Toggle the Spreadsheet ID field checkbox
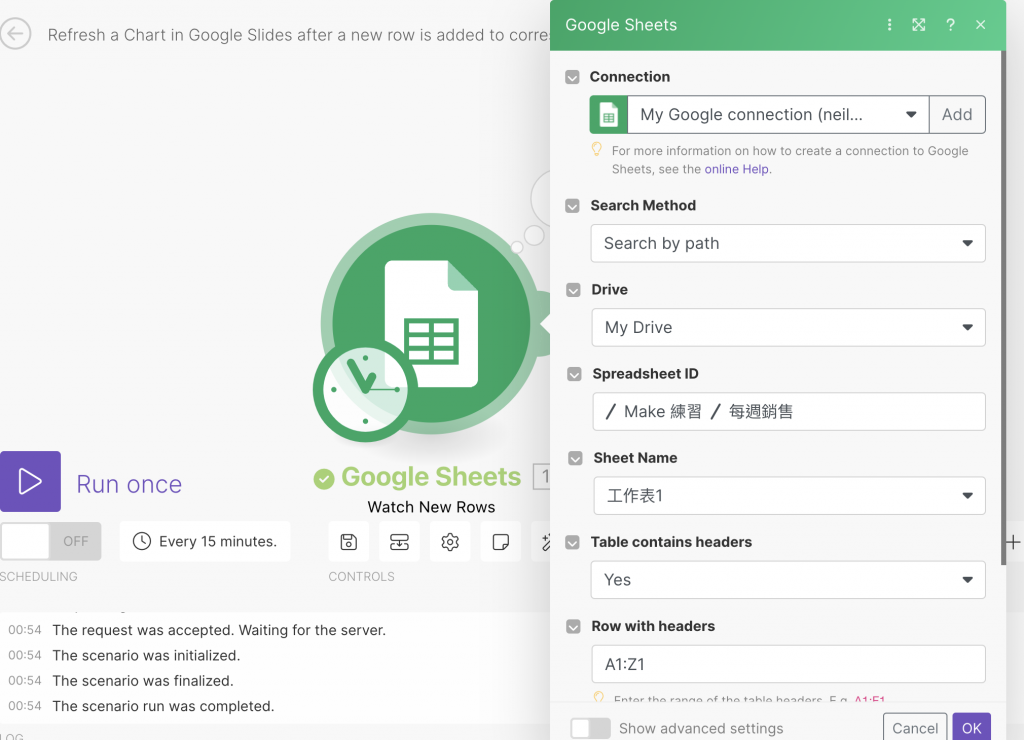 [x=574, y=374]
